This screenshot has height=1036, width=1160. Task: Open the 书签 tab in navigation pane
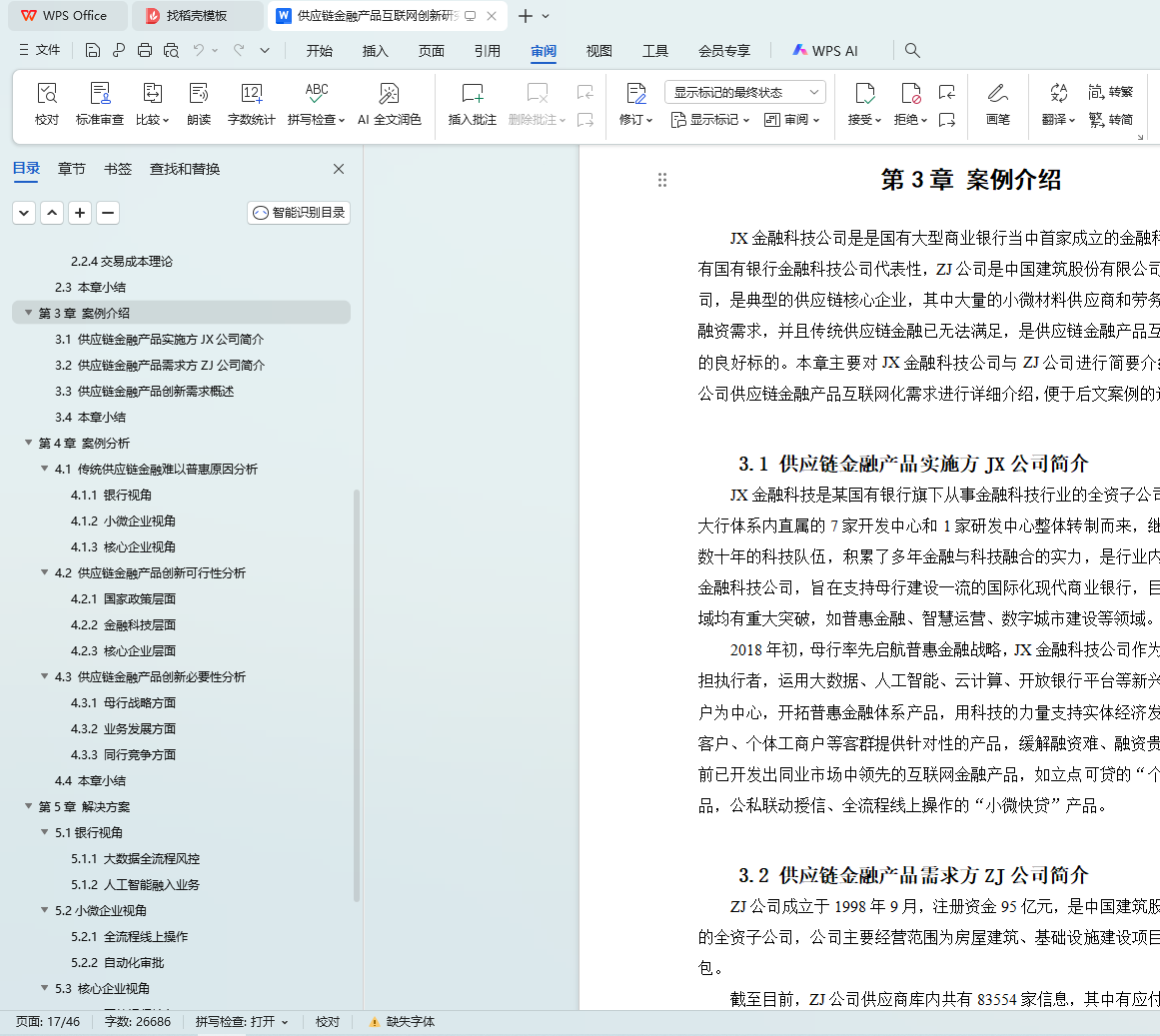point(118,169)
